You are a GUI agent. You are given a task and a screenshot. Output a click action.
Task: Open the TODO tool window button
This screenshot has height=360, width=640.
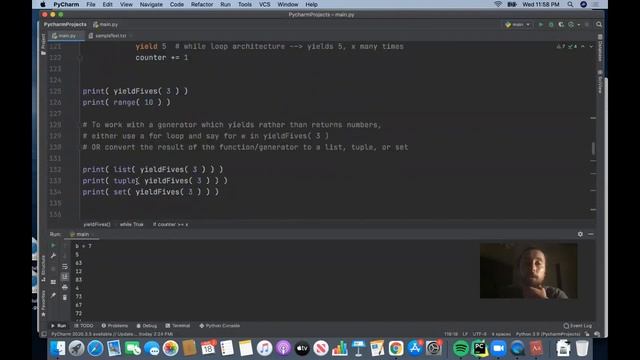[84, 326]
